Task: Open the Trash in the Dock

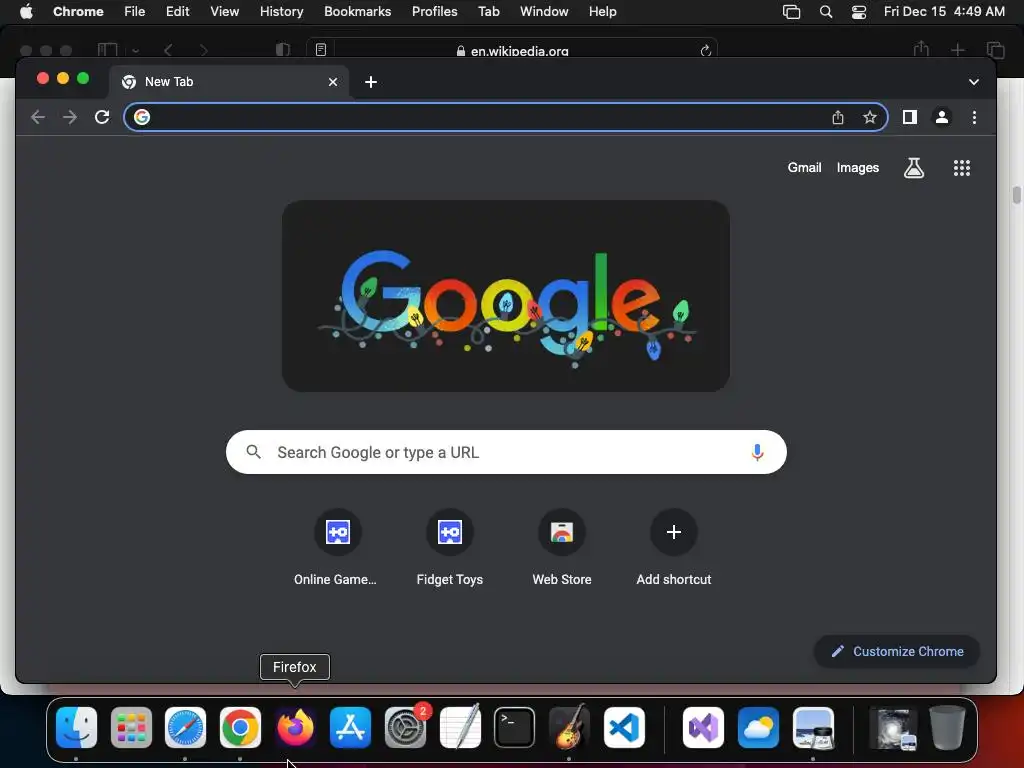Action: (x=947, y=727)
